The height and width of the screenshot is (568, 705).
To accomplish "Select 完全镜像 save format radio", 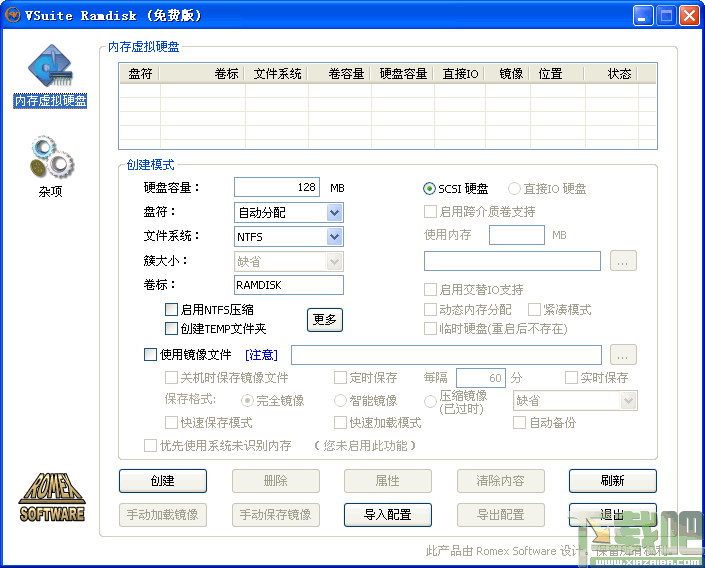I will point(247,400).
